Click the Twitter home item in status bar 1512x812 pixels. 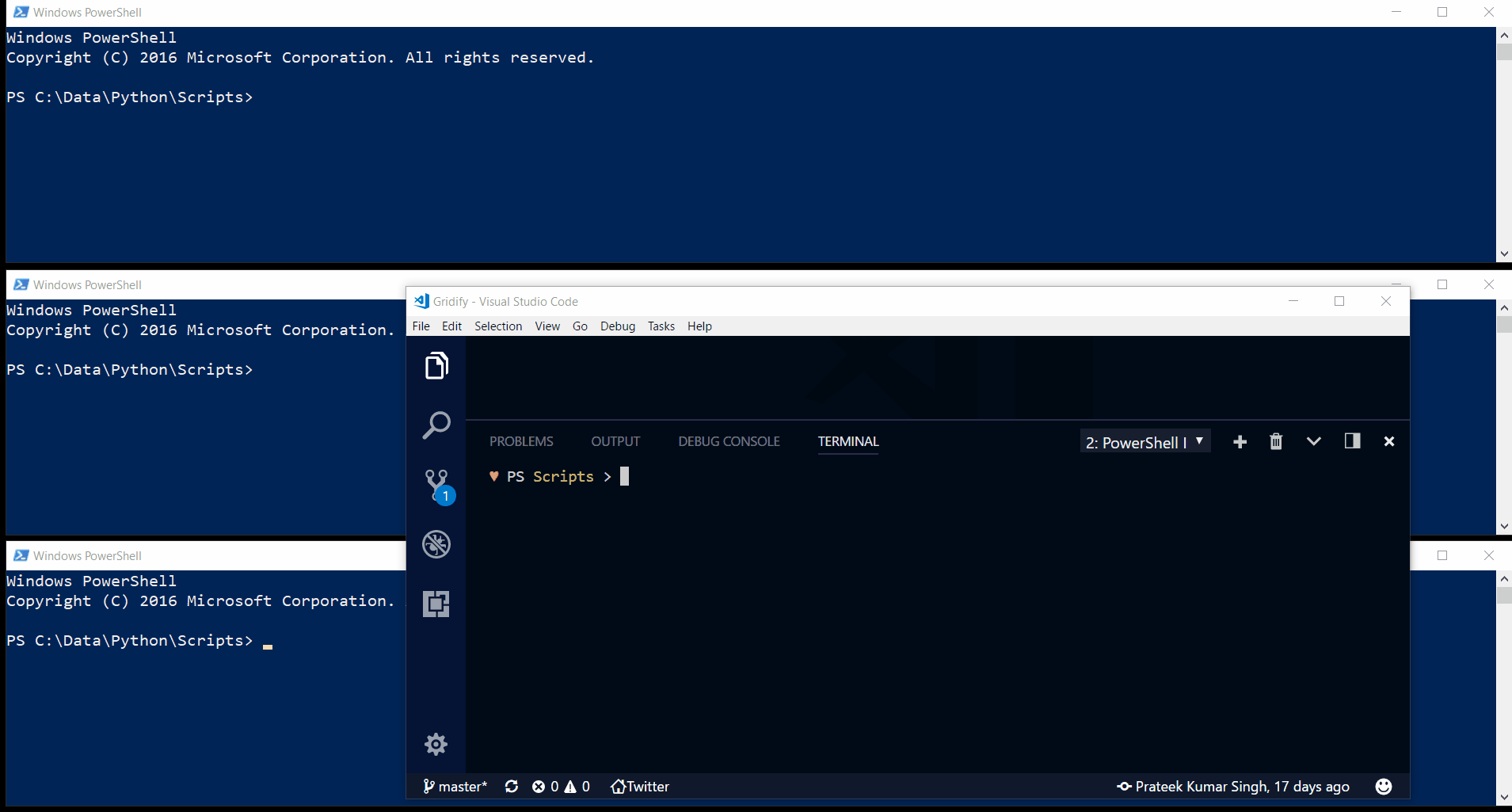pyautogui.click(x=640, y=787)
